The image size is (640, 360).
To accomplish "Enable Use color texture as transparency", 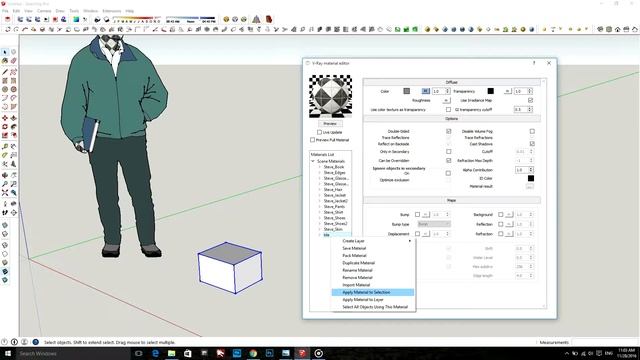I will [x=449, y=109].
